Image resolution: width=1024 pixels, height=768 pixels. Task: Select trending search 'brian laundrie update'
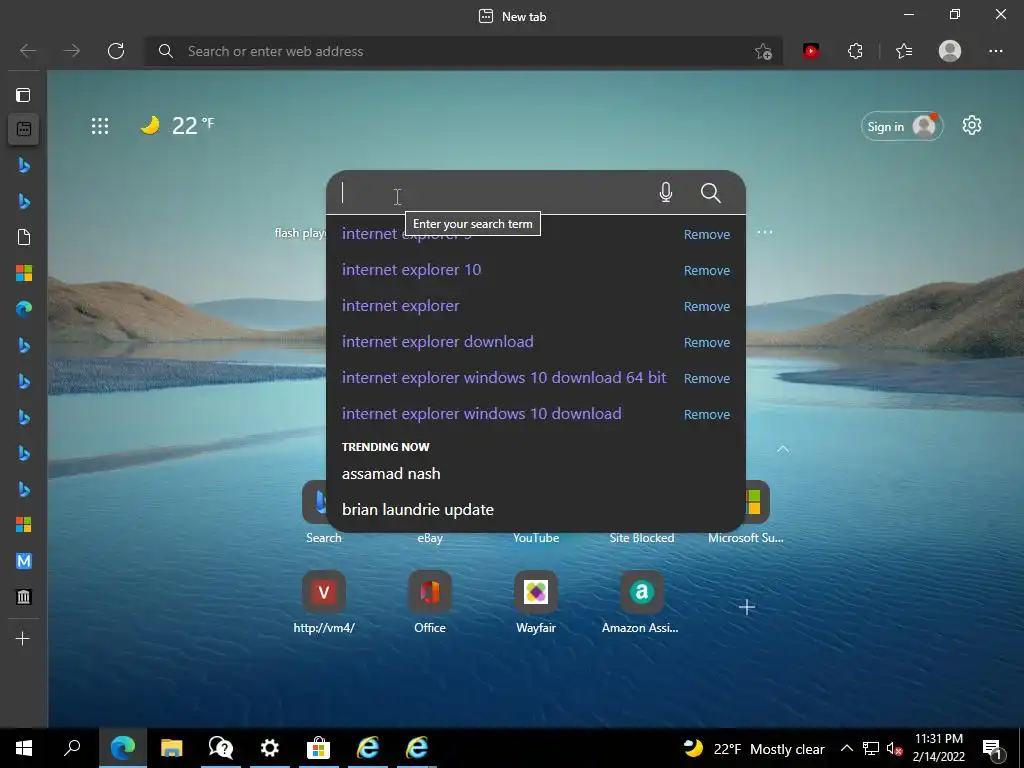[418, 509]
